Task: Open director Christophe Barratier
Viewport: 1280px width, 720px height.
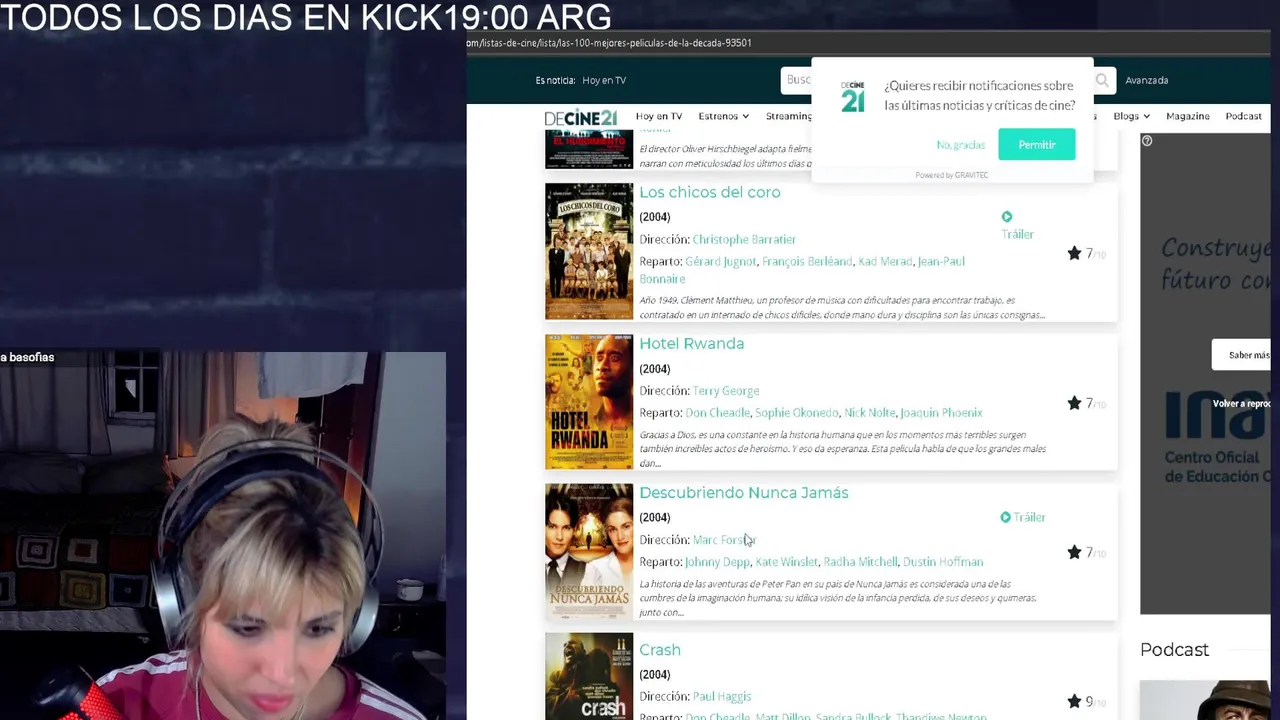Action: [x=744, y=239]
